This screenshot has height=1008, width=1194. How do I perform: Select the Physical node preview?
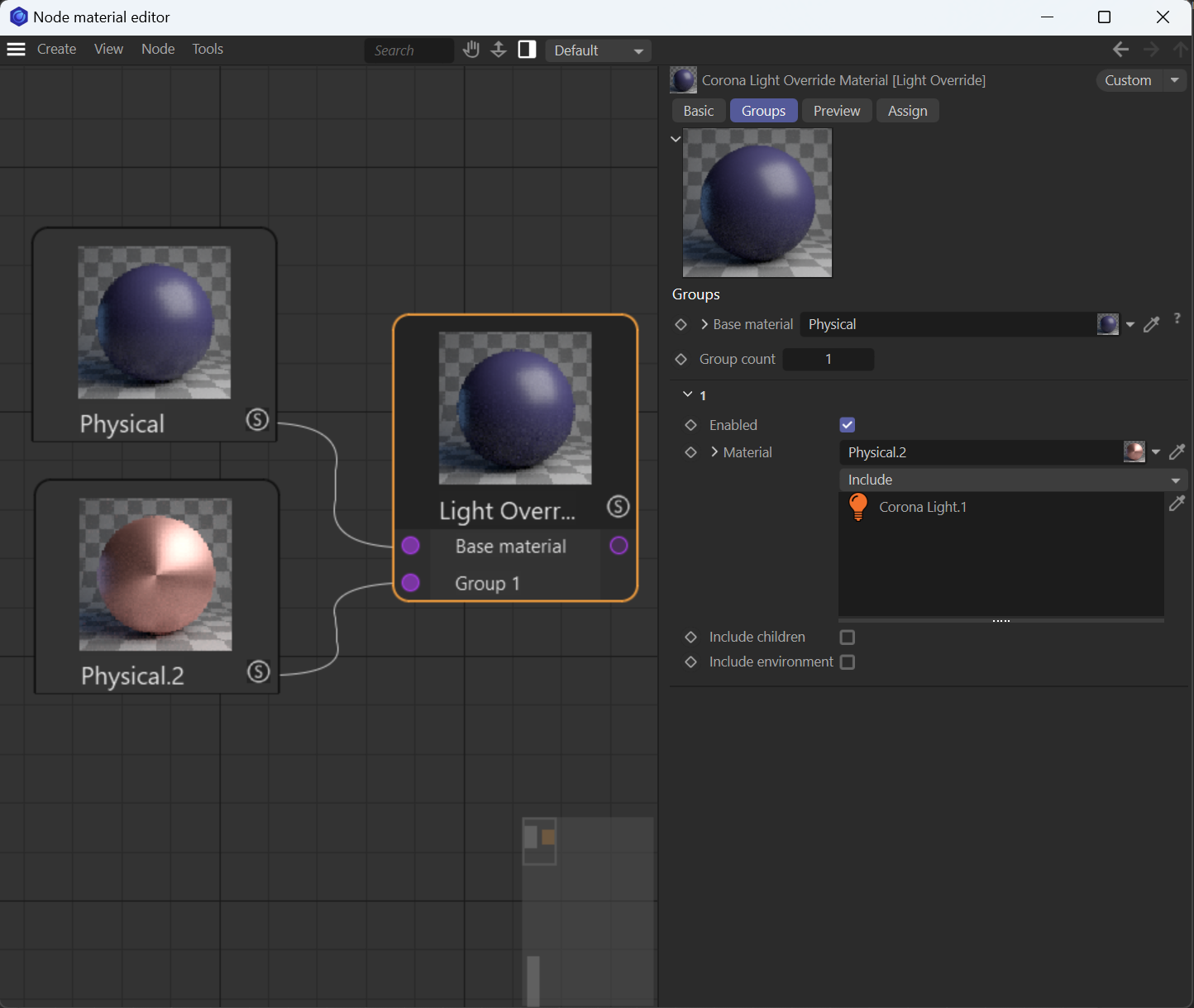(155, 322)
